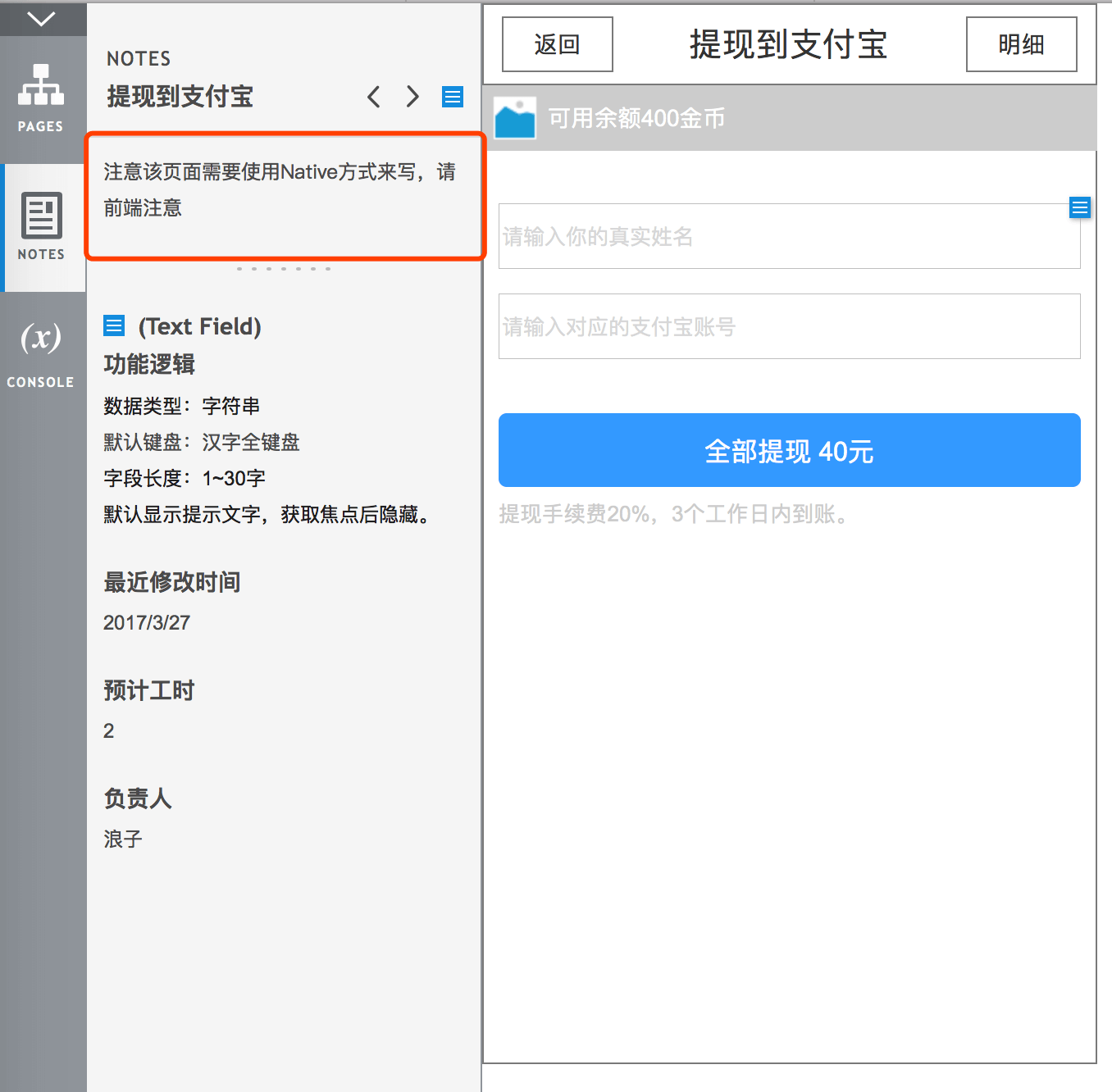Click the 字段长度：1~30字 line
Viewport: 1112px width, 1092px height.
[x=185, y=478]
